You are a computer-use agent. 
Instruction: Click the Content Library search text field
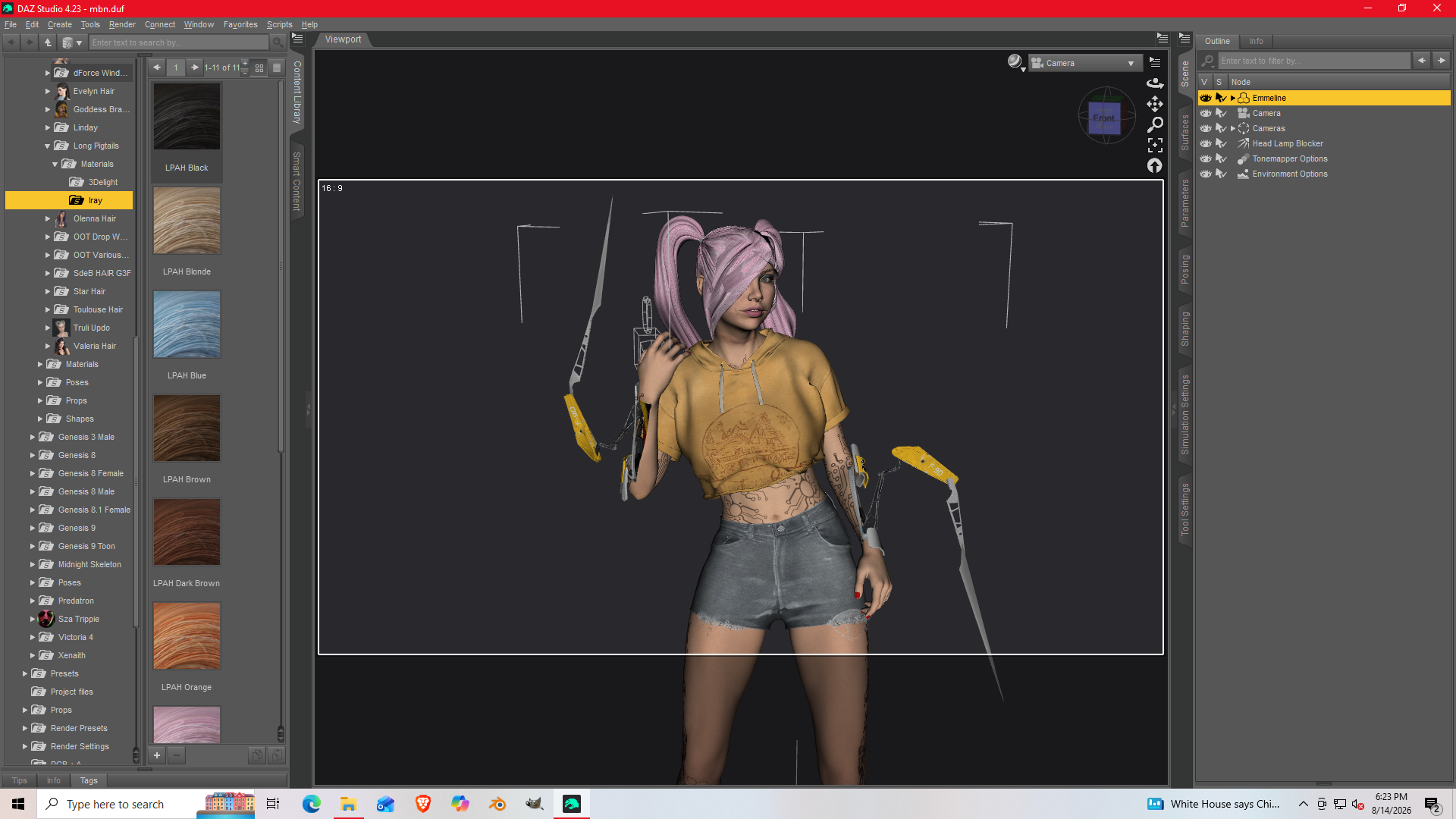tap(180, 42)
